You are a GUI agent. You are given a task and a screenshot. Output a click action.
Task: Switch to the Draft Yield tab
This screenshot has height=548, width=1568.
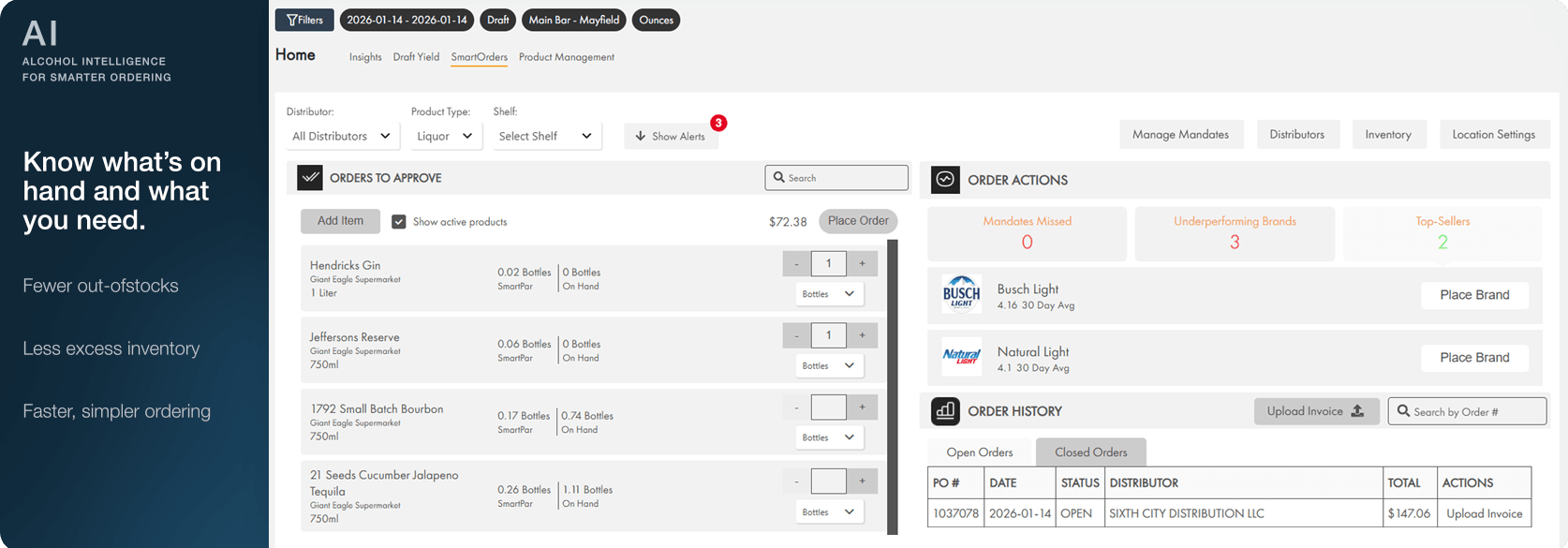coord(416,57)
